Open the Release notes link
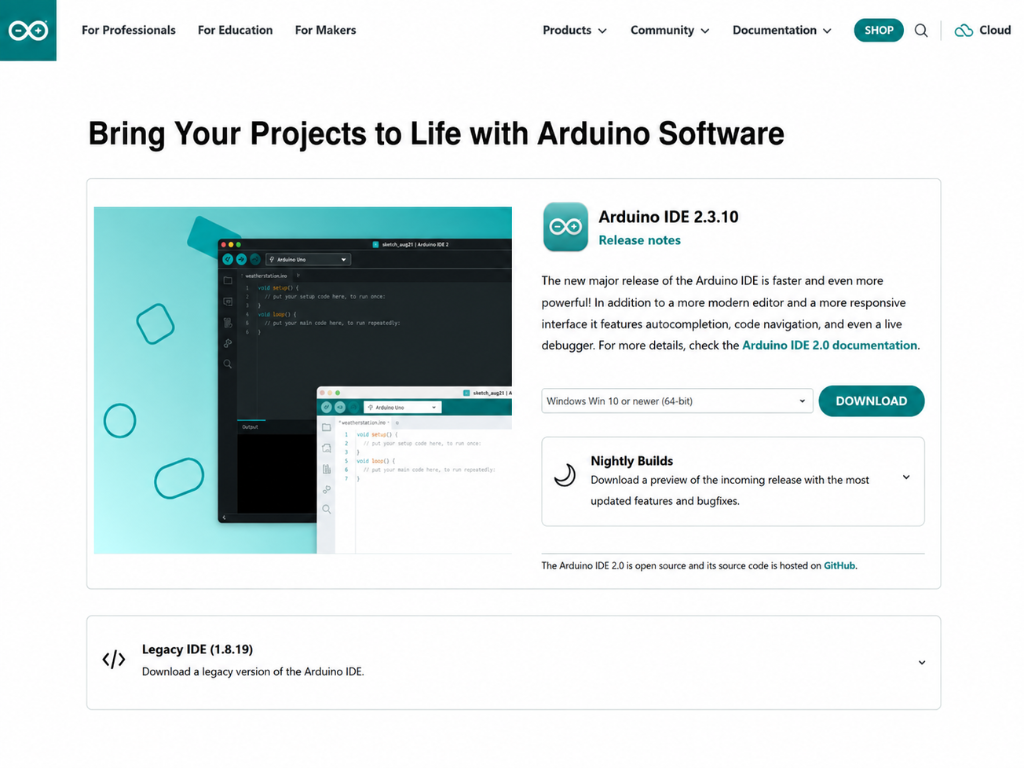Image resolution: width=1024 pixels, height=768 pixels. pos(639,240)
